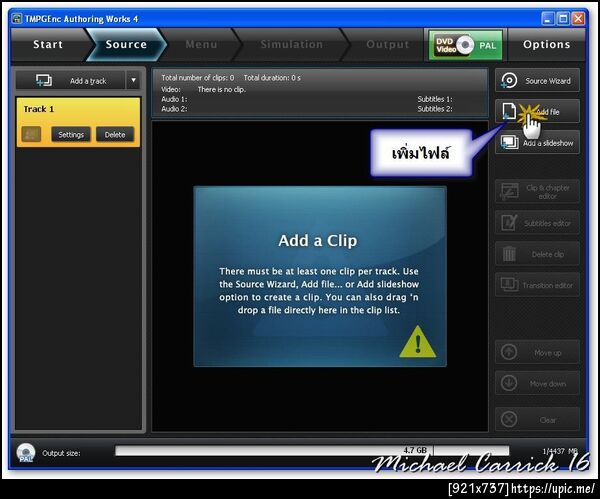The height and width of the screenshot is (499, 600).
Task: Click the 'Audio 1:' label
Action: point(174,99)
